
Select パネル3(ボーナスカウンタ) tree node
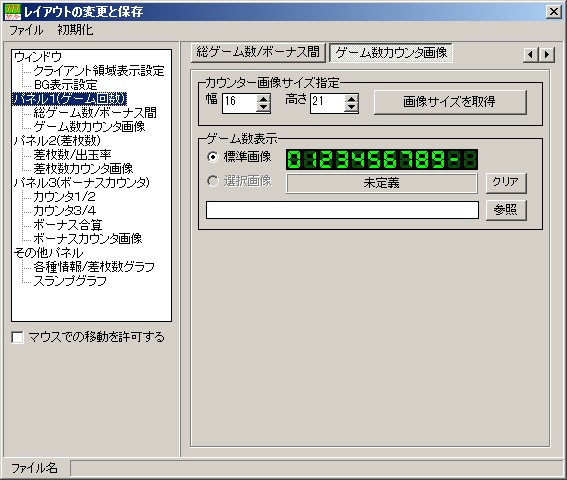pos(81,182)
